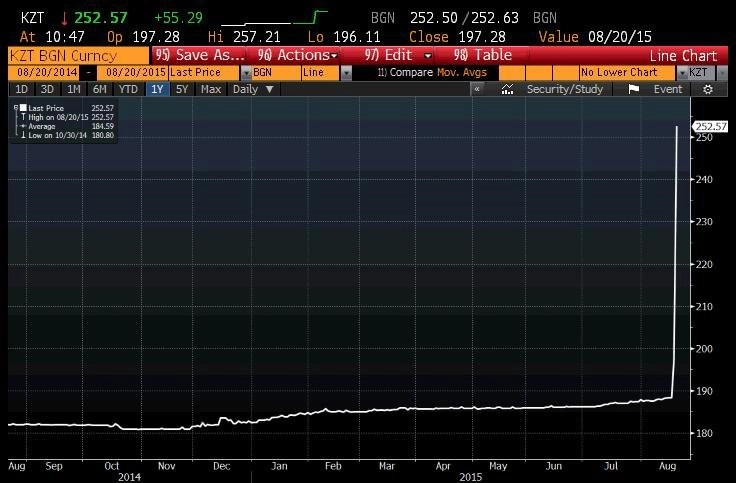Click the start date field 08/20/2014
This screenshot has width=736, height=483.
point(47,73)
